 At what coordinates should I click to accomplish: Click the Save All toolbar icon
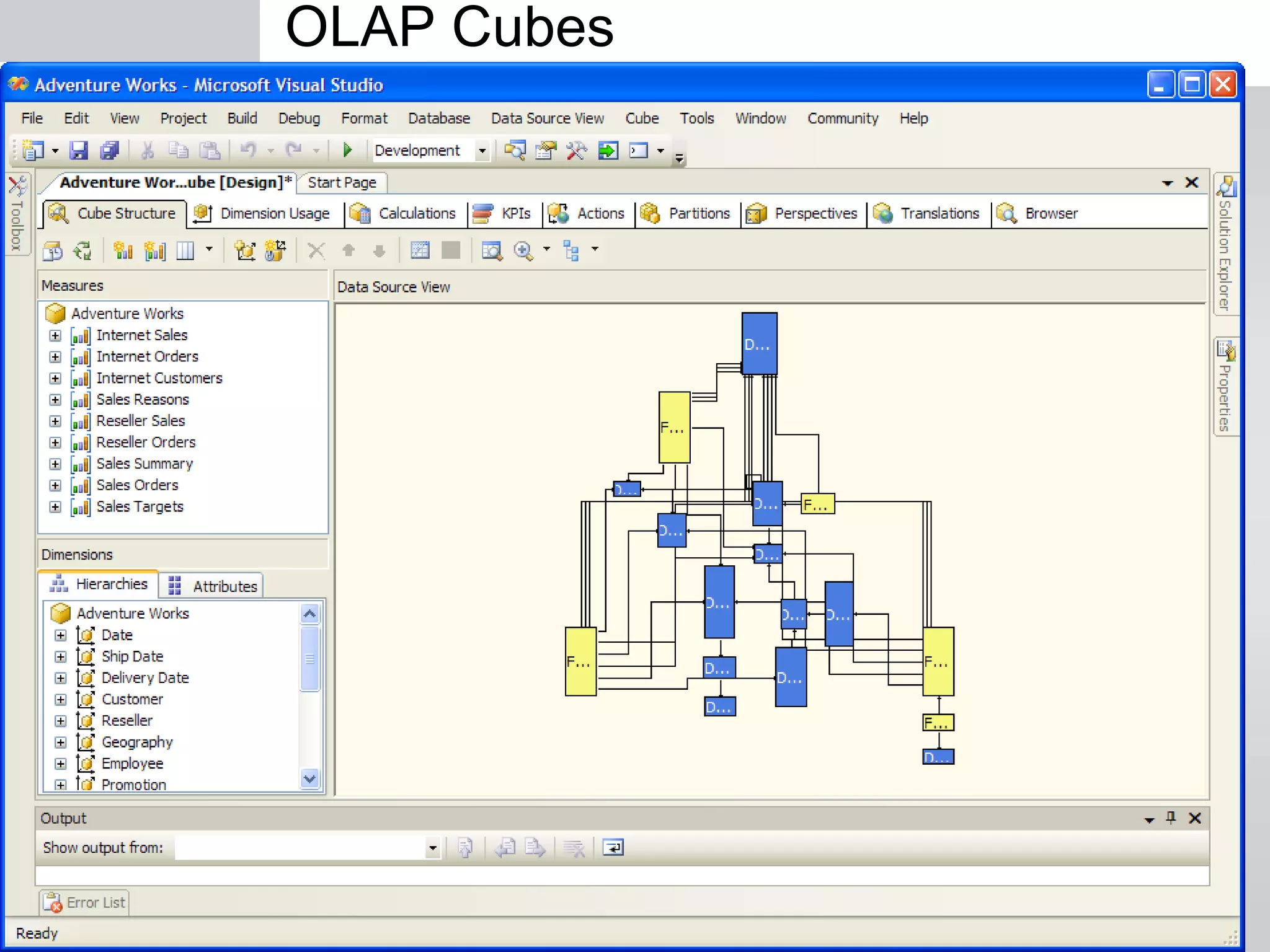[x=110, y=150]
